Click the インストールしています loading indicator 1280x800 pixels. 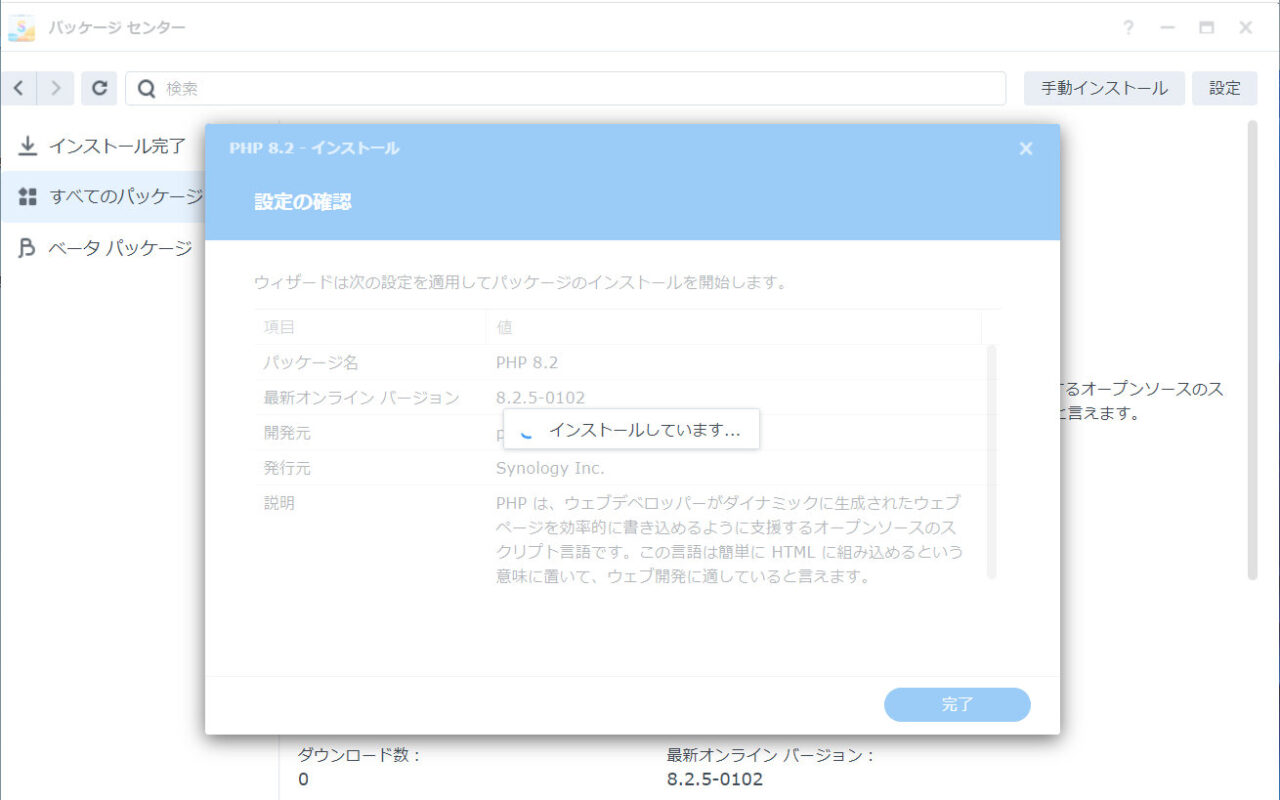(631, 430)
